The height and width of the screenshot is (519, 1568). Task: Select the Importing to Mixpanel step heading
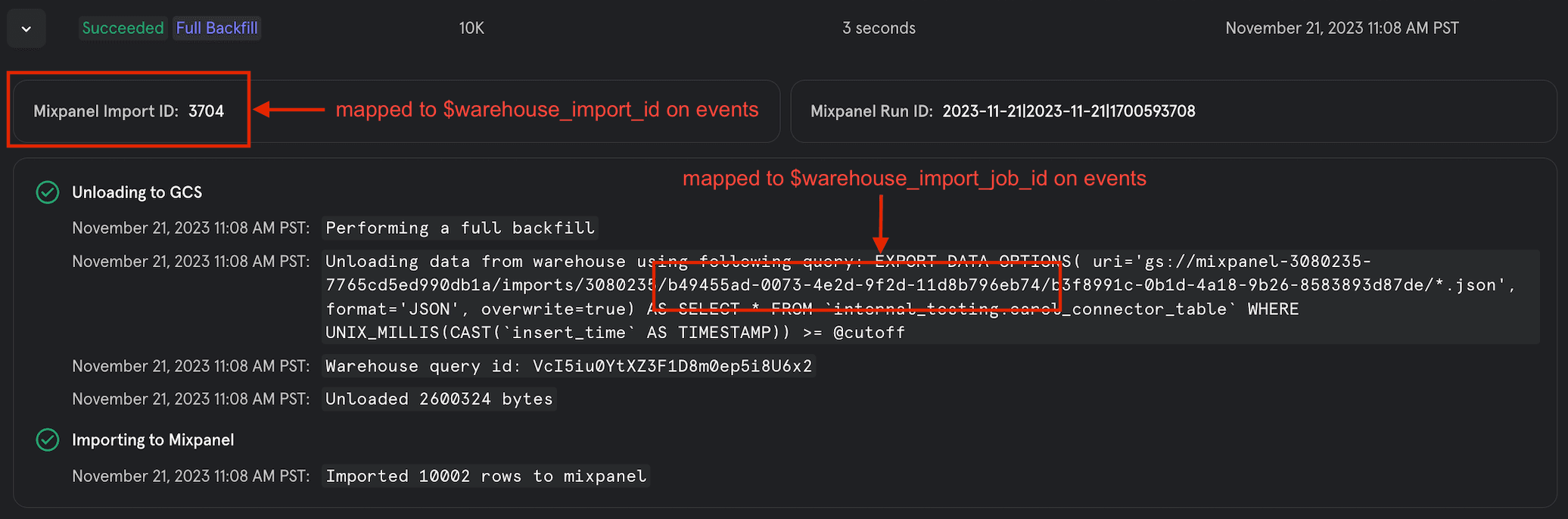point(153,440)
